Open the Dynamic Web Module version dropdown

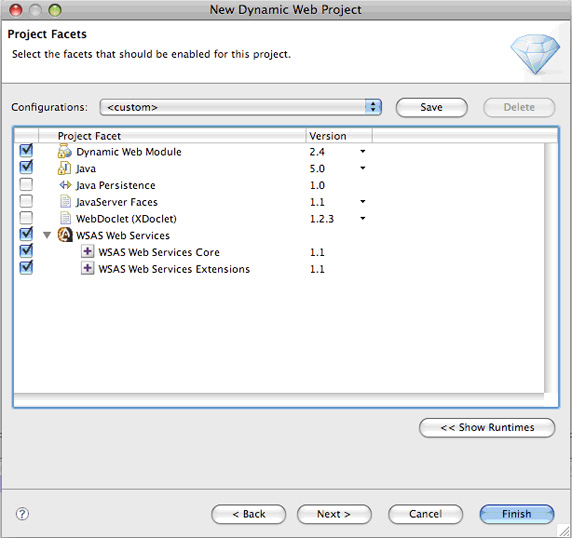[x=363, y=151]
